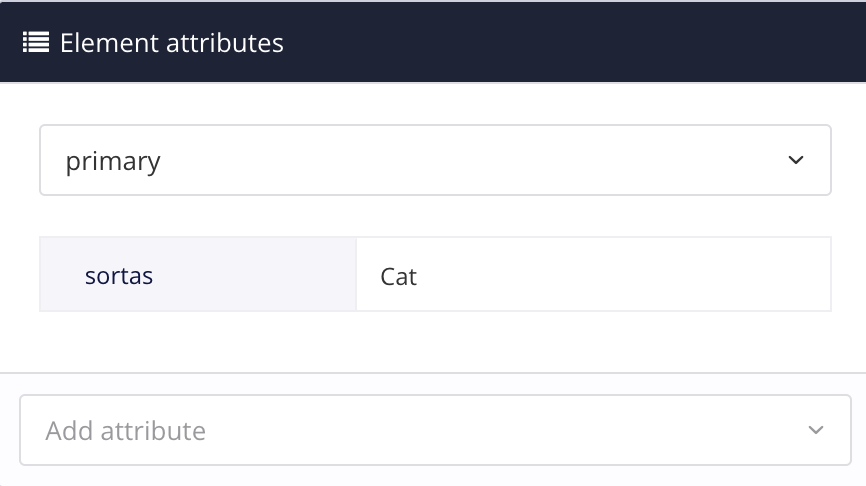Focus the Cat attribute value
Image resolution: width=866 pixels, height=486 pixels.
coord(399,276)
